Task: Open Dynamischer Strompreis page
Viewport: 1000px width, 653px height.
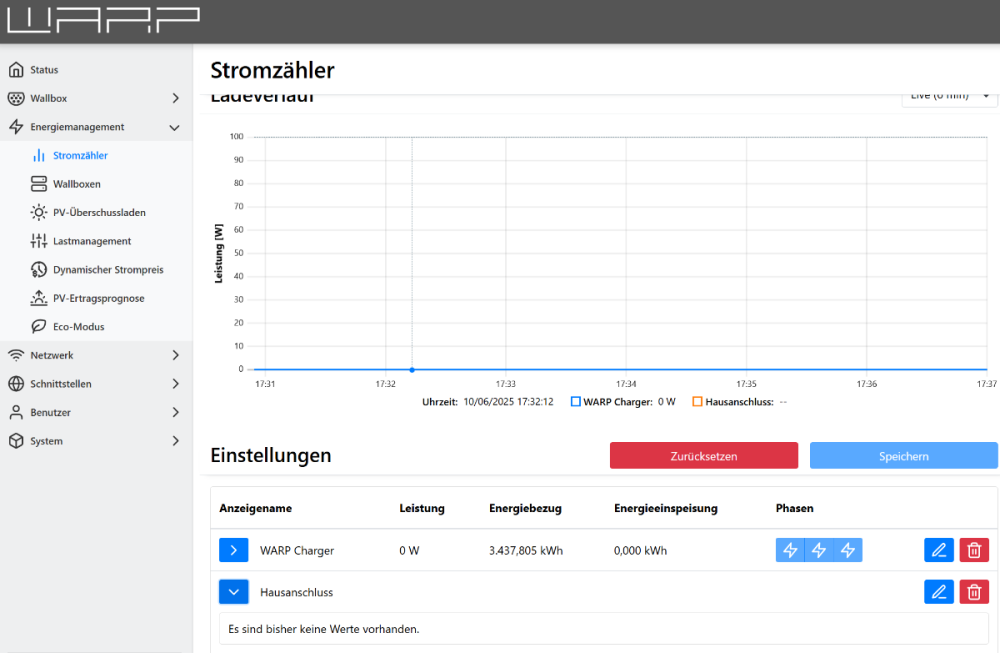Action: click(107, 270)
